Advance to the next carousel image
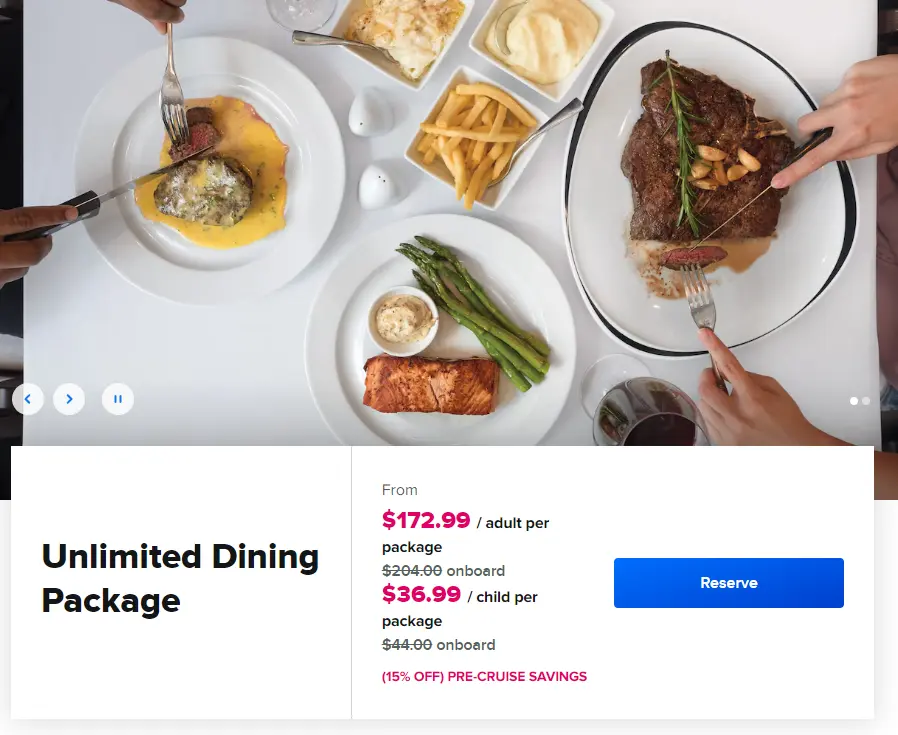This screenshot has height=735, width=898. tap(69, 399)
